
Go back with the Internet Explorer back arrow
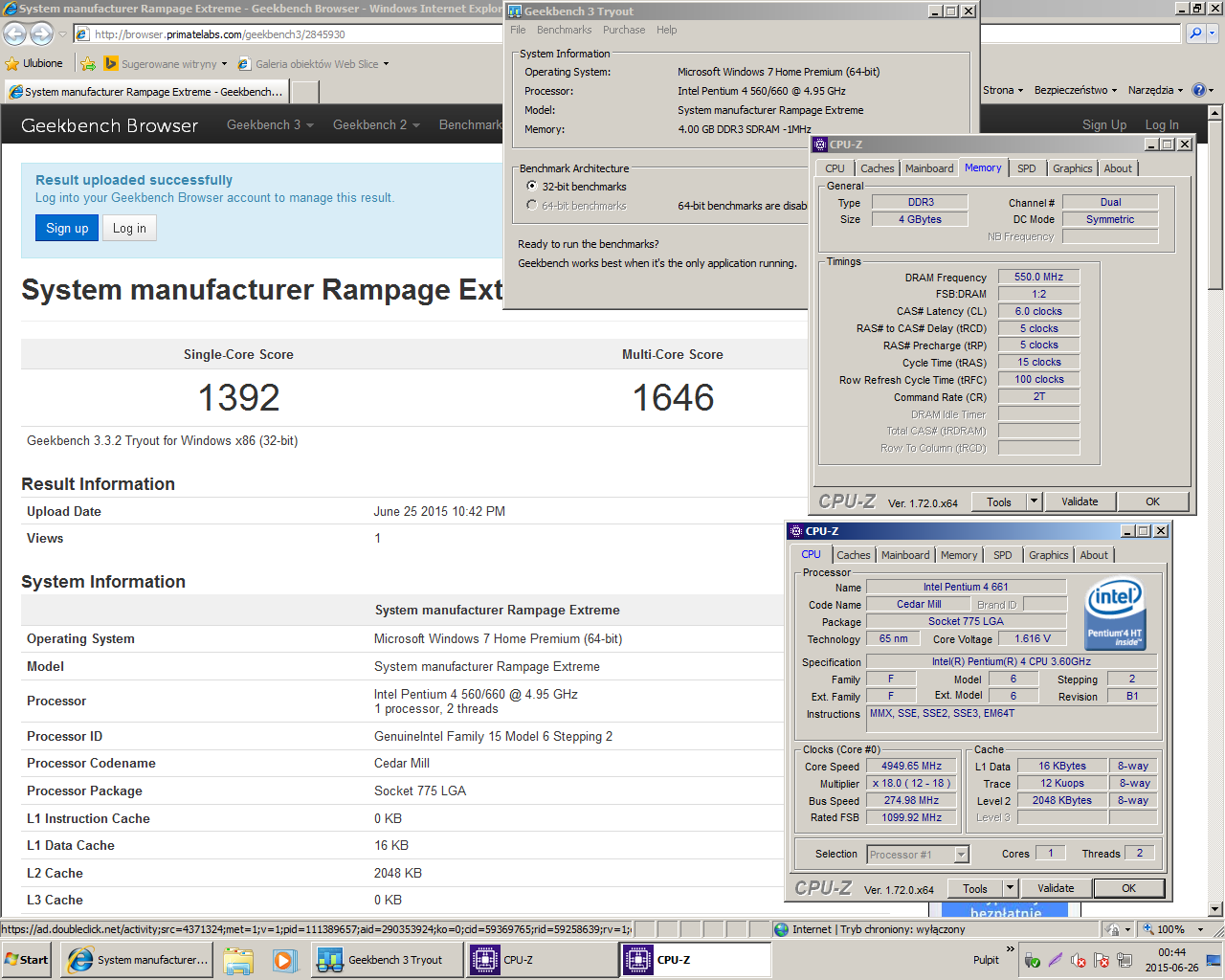coord(14,34)
